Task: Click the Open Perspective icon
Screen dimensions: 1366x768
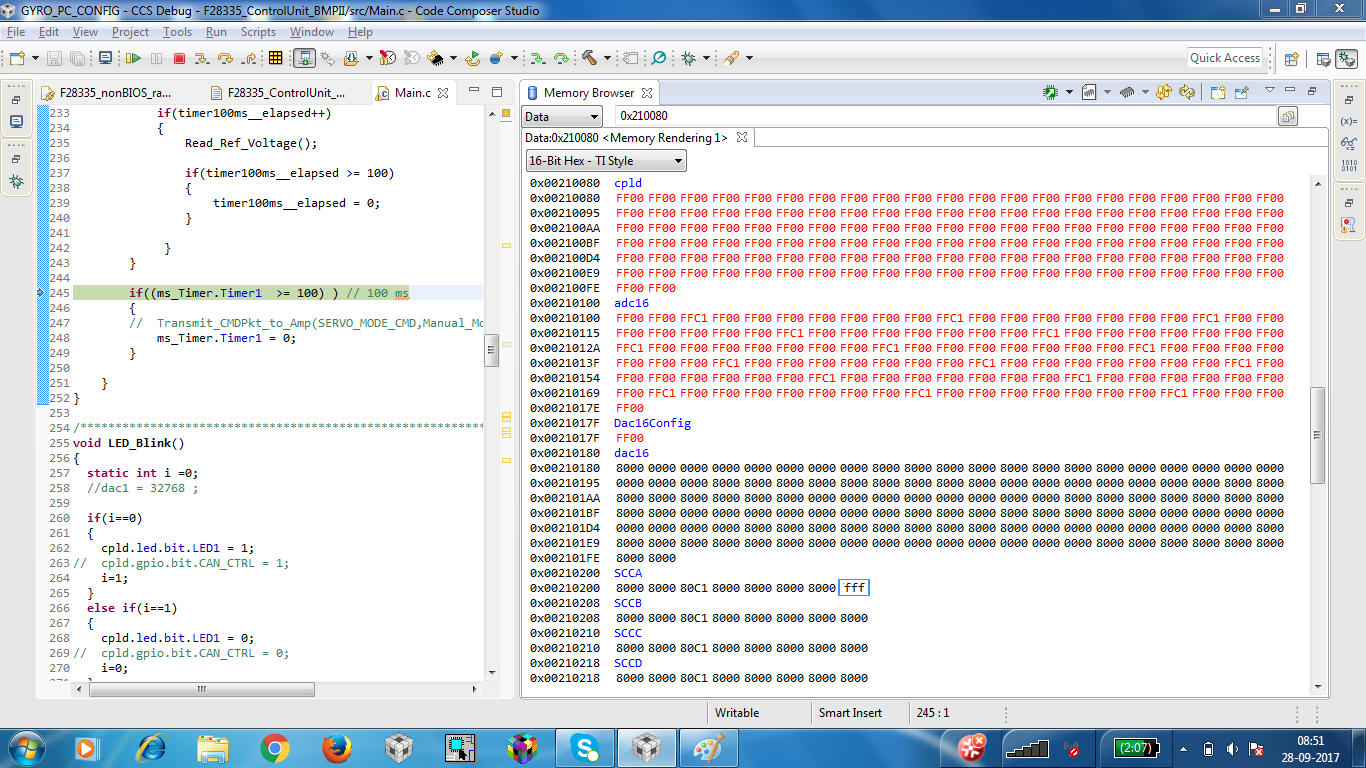Action: [1291, 59]
